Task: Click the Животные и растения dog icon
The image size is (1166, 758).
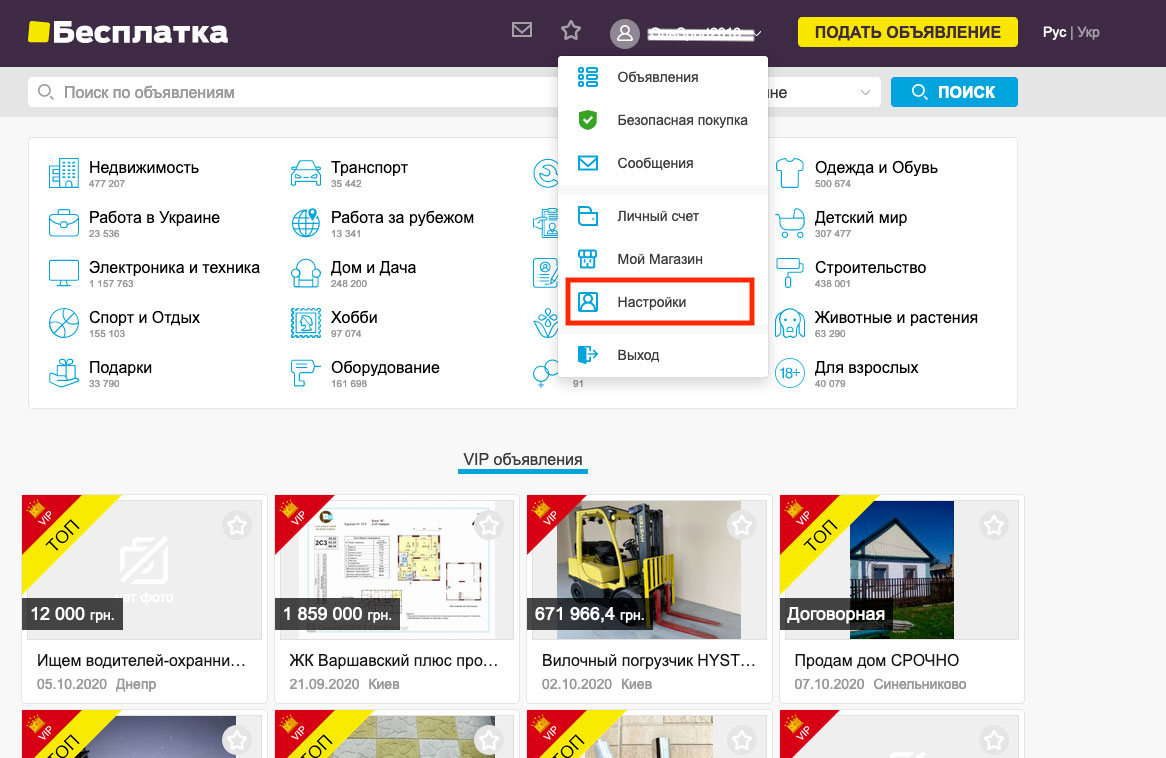Action: 790,323
